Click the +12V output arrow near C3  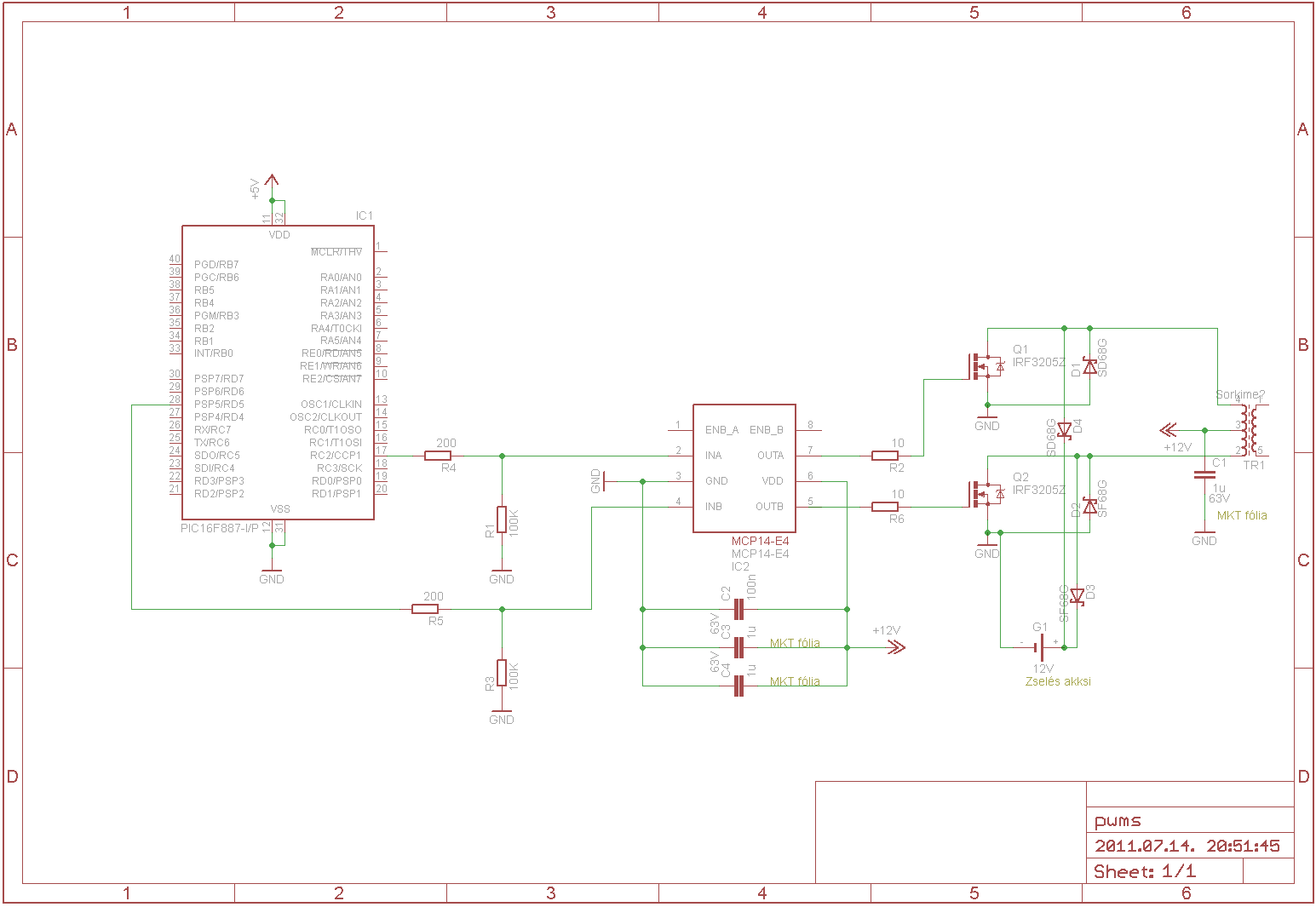894,647
